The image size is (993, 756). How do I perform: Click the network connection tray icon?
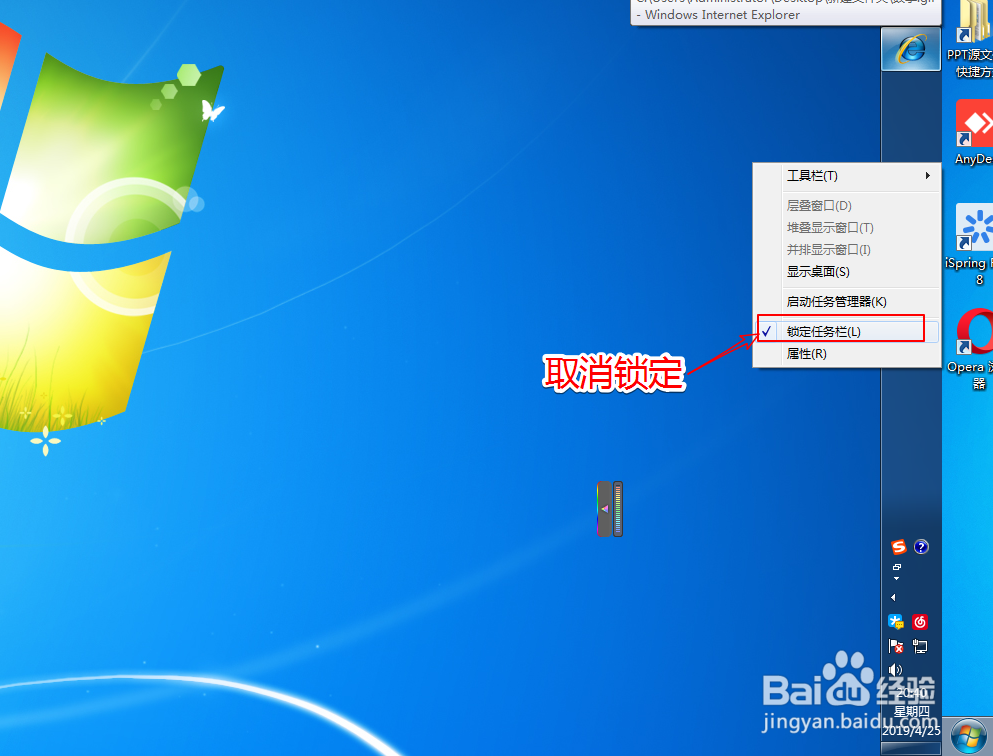920,646
